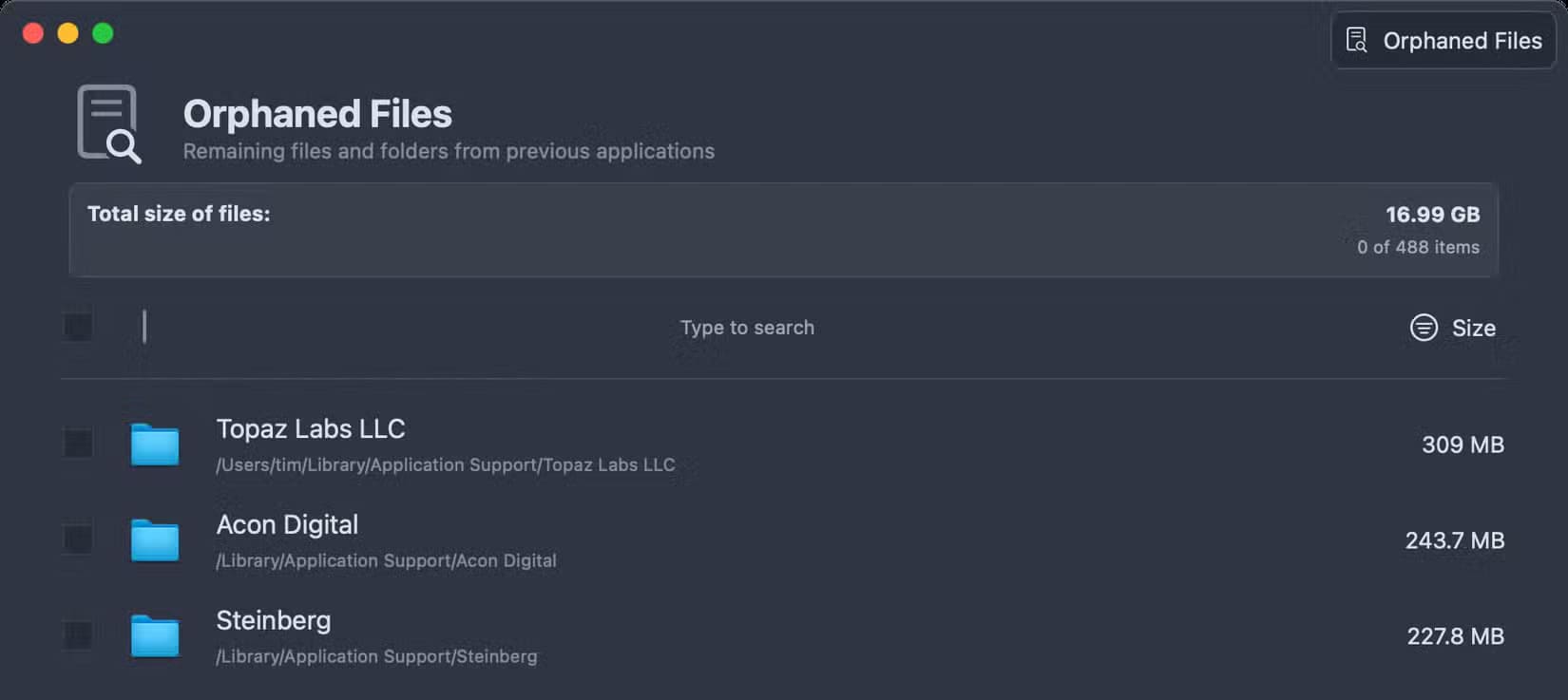Select the Topaz Labs LLC row name
The width and height of the screenshot is (1568, 700).
(311, 429)
